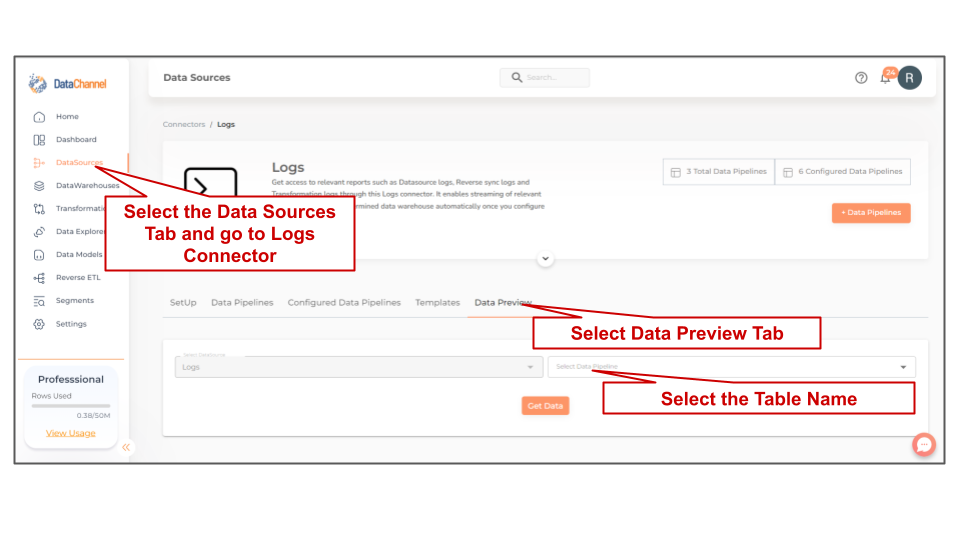The height and width of the screenshot is (540, 960).
Task: Go to Home menu item
Action: point(67,116)
